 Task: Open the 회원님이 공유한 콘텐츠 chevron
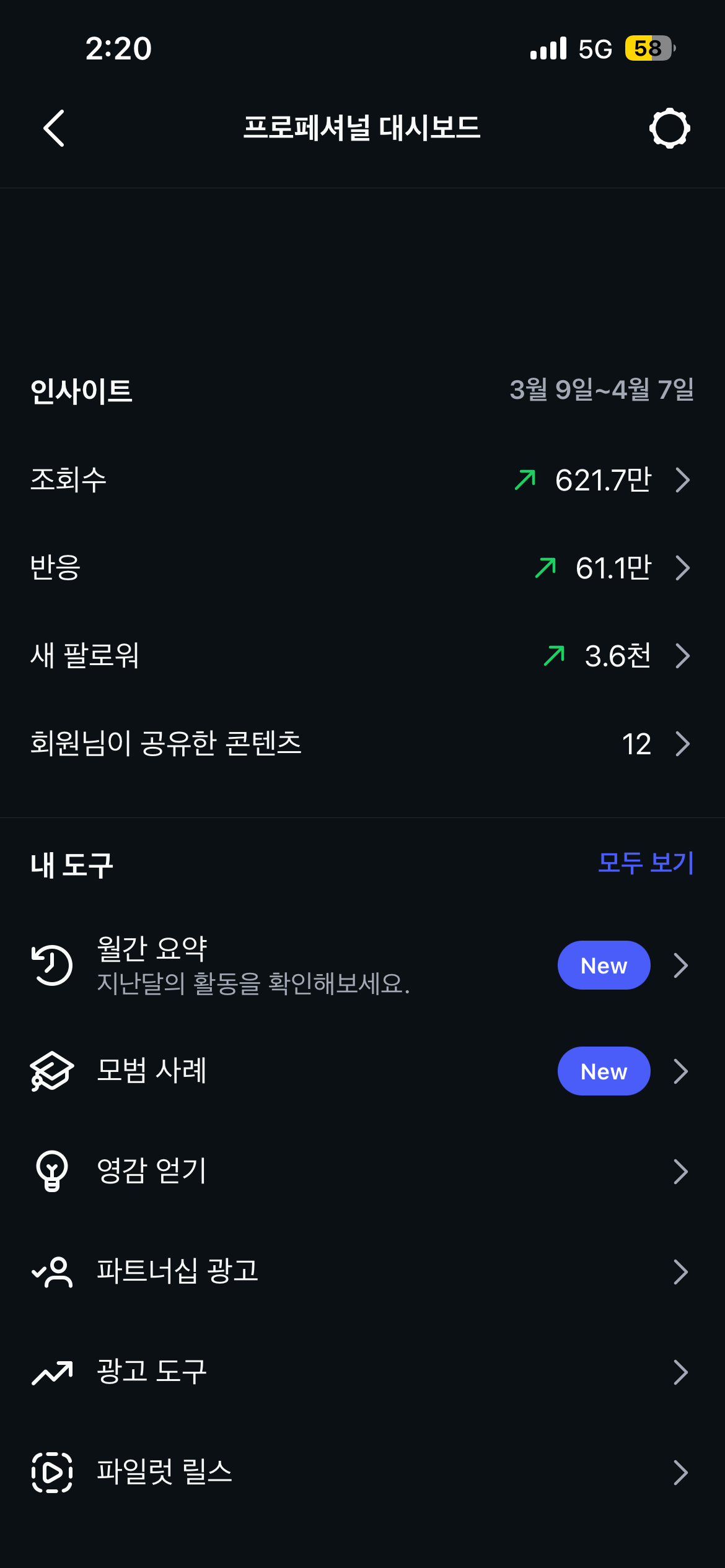(x=682, y=744)
